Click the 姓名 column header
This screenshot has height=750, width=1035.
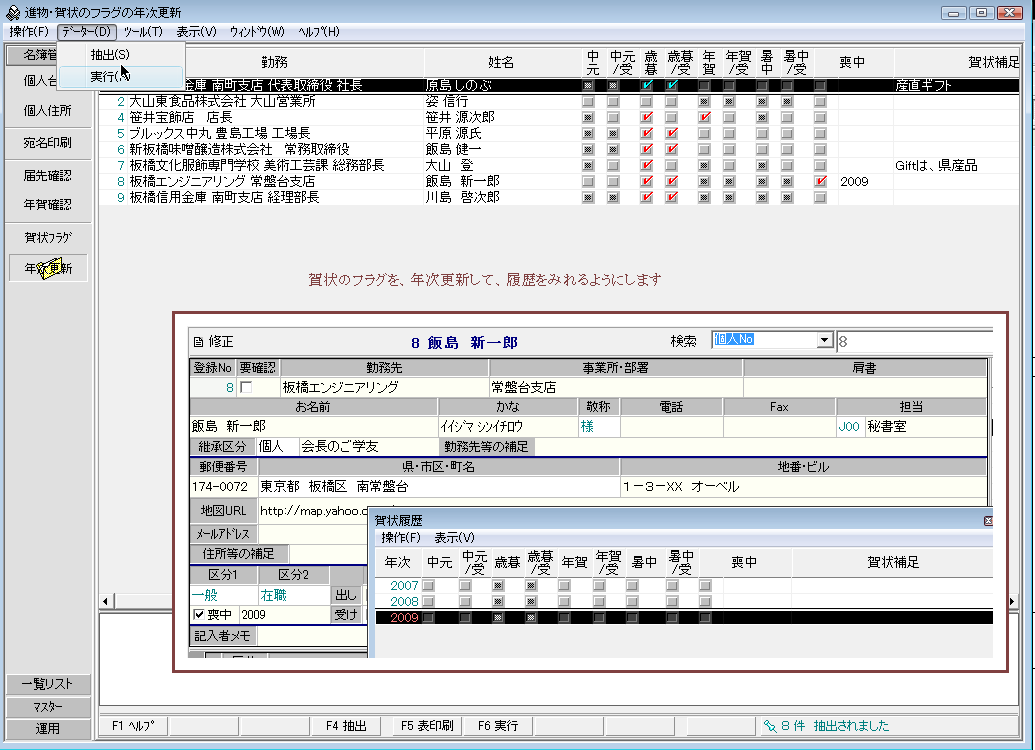coord(501,62)
